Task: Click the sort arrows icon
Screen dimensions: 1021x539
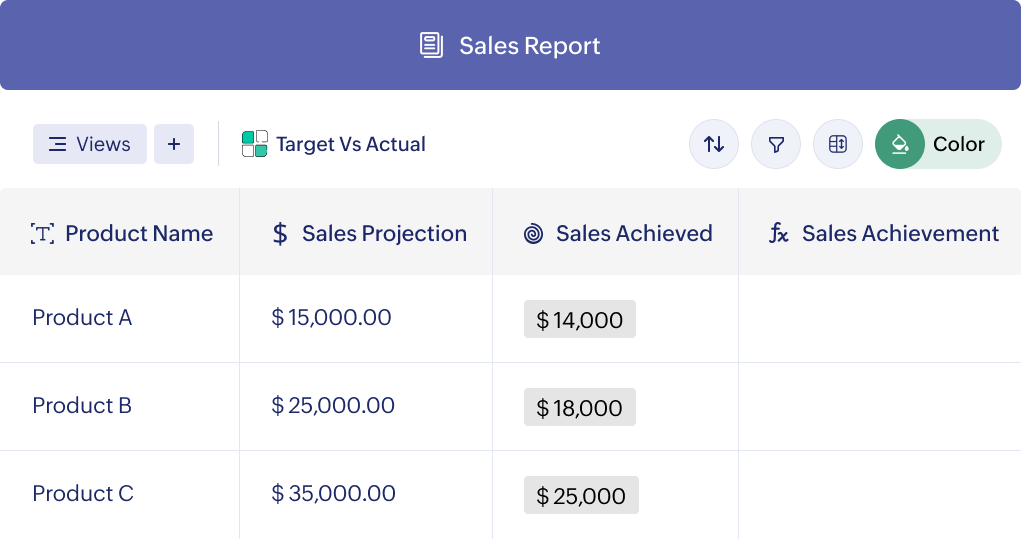Action: [x=714, y=144]
